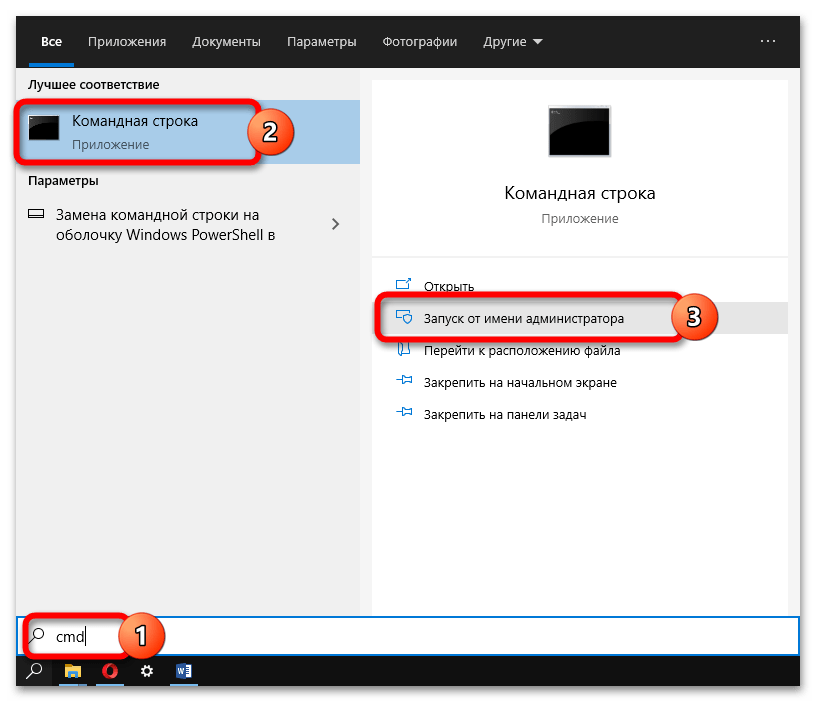
Task: Select the Параметры filter tab
Action: (321, 42)
